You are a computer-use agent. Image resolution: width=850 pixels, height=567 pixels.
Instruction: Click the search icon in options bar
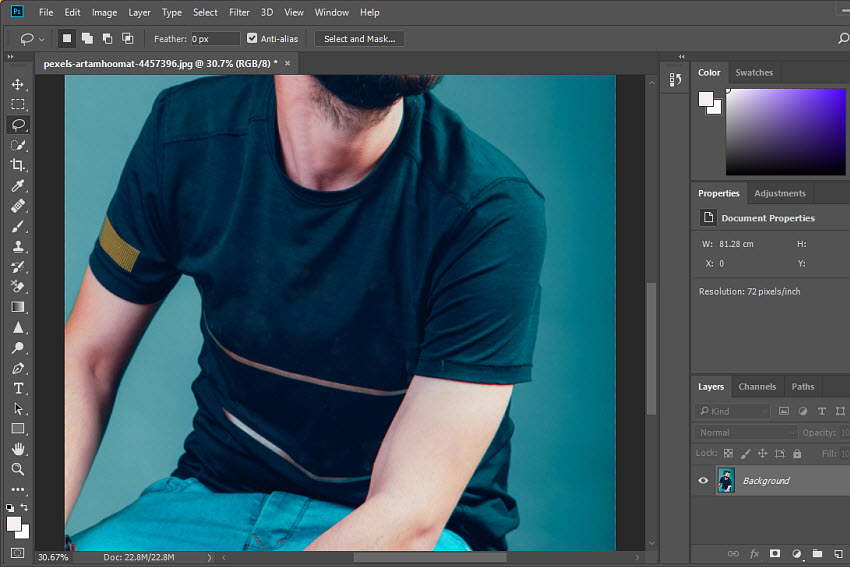click(843, 38)
